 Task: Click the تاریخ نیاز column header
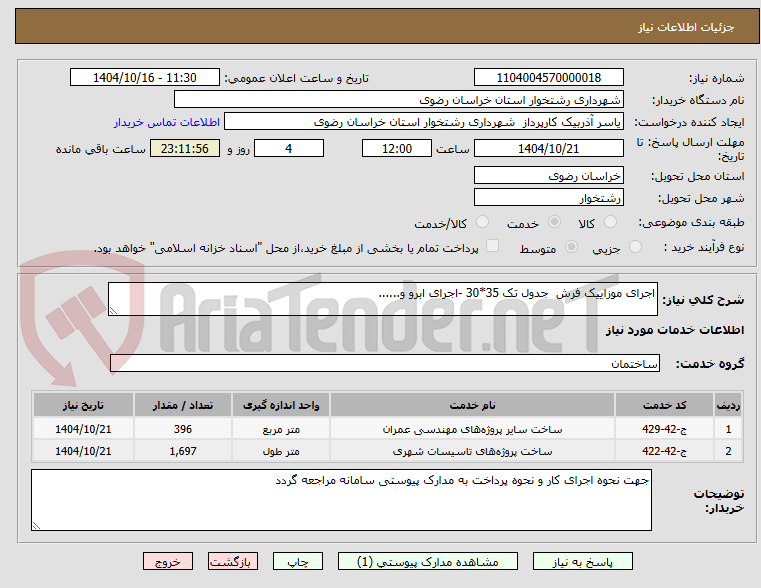point(83,405)
